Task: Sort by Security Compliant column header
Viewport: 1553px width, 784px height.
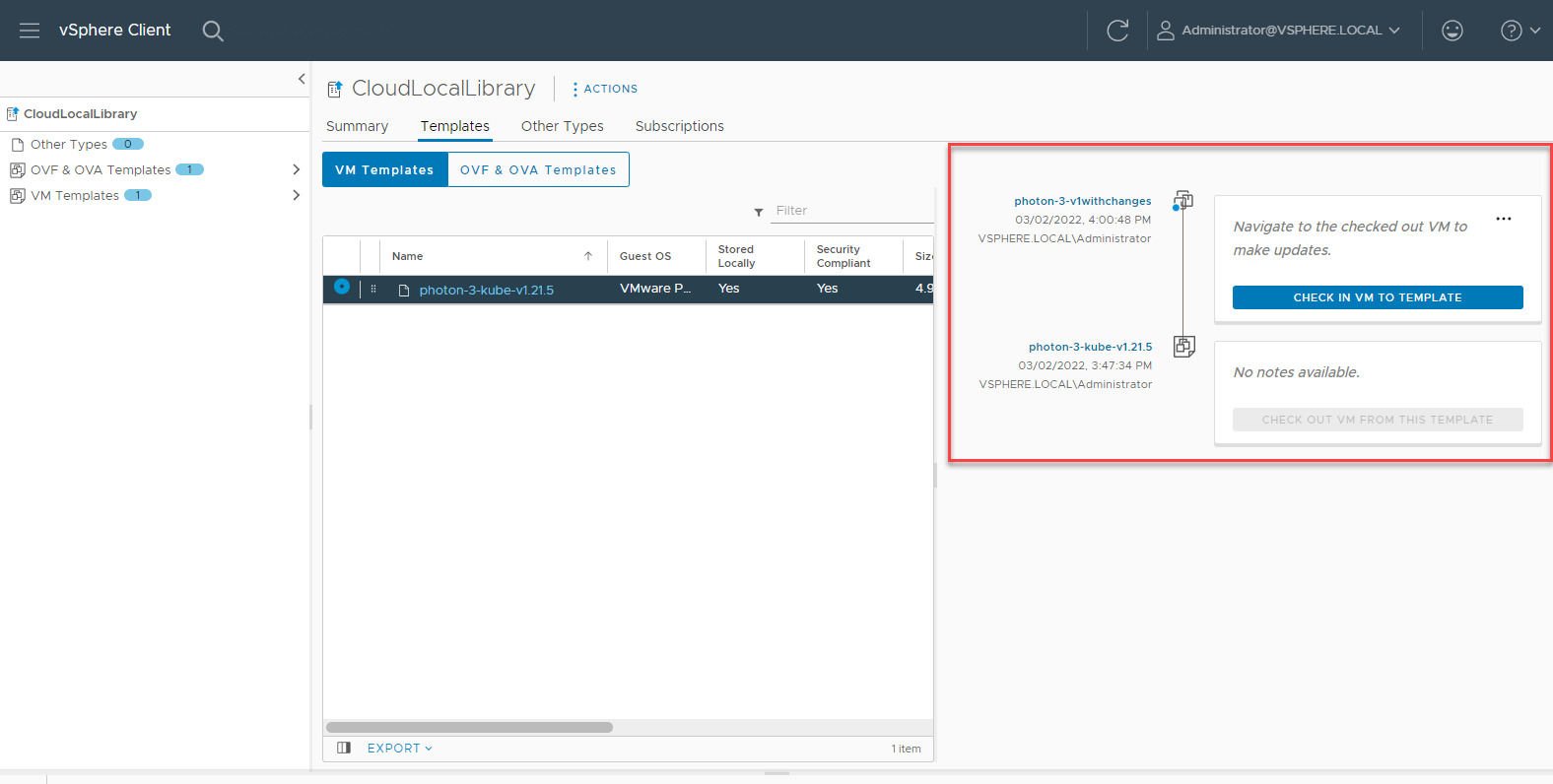Action: (x=844, y=256)
